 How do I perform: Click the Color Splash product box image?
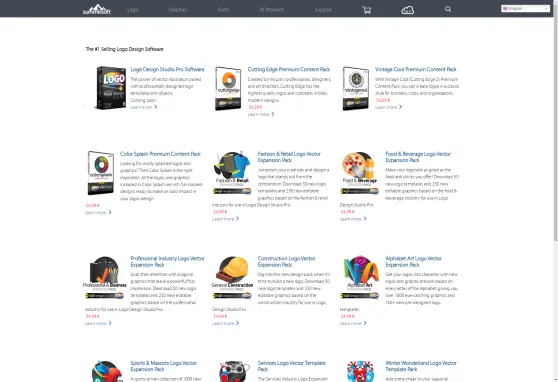pyautogui.click(x=101, y=173)
